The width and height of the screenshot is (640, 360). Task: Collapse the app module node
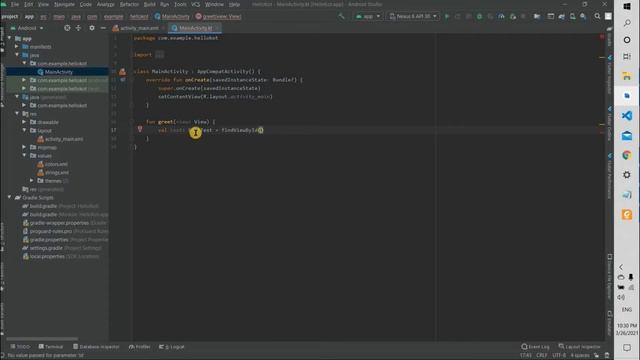pos(9,38)
